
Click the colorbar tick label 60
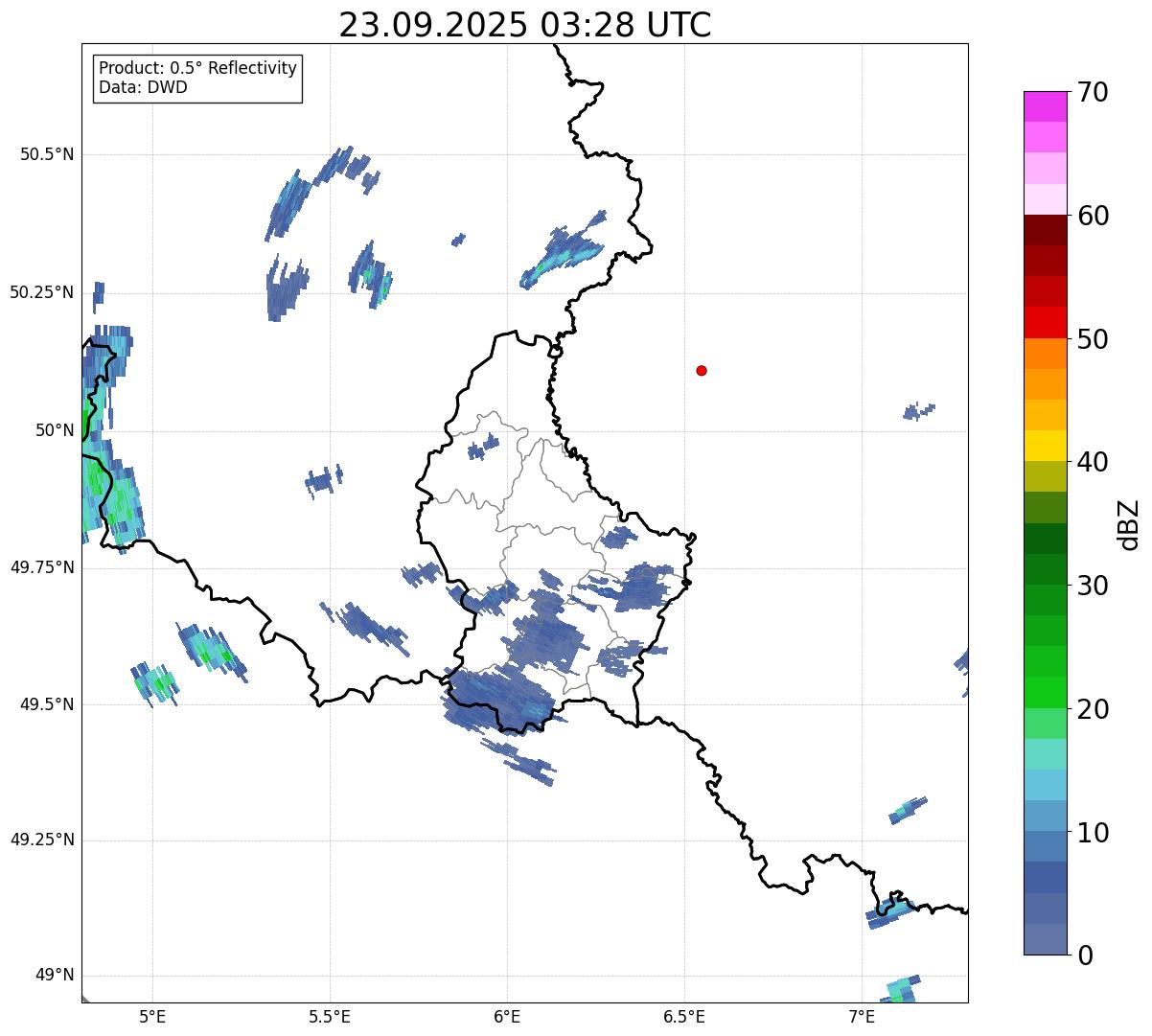tap(1093, 216)
